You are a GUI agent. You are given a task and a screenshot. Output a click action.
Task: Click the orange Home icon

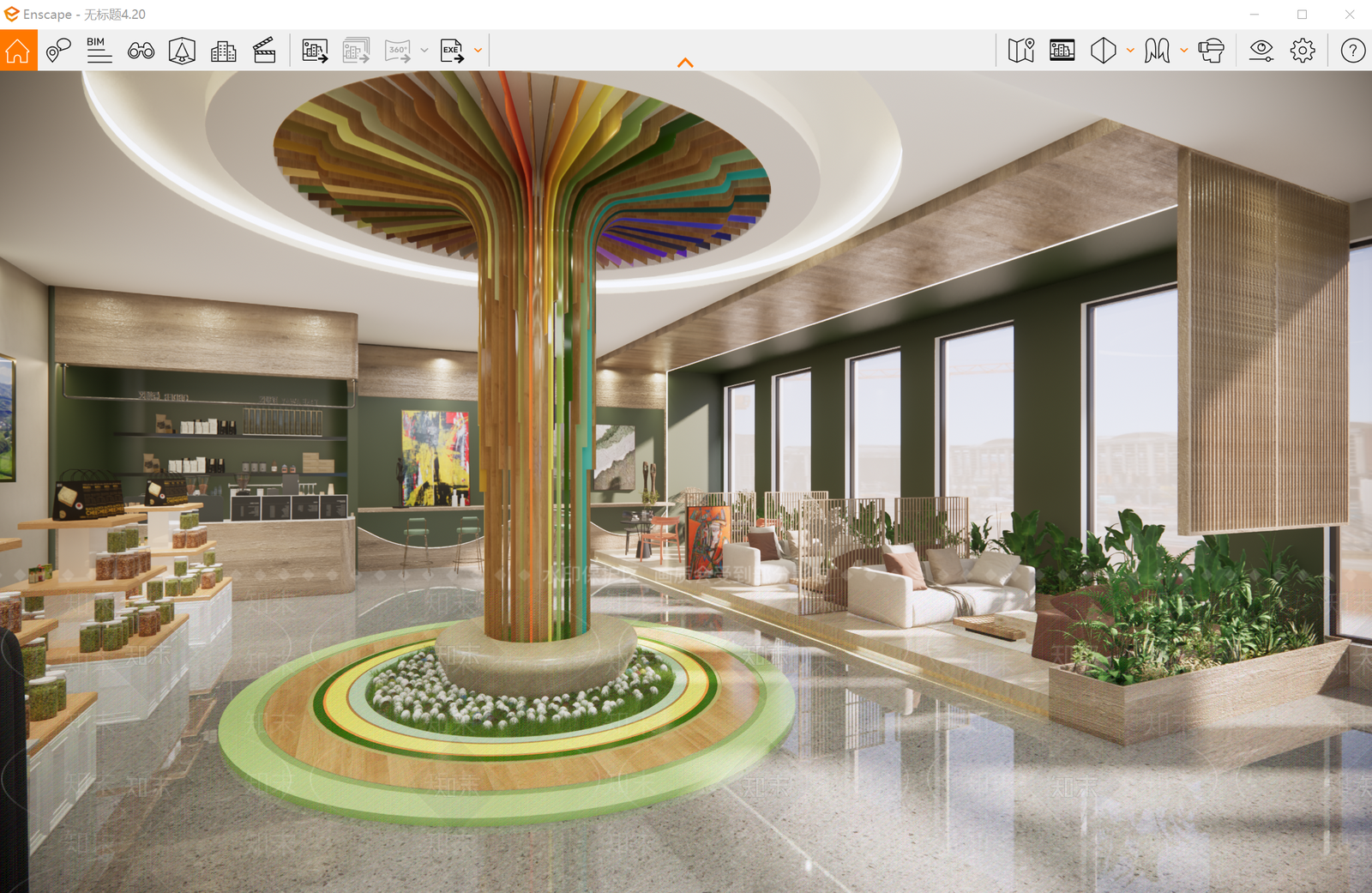[x=18, y=51]
